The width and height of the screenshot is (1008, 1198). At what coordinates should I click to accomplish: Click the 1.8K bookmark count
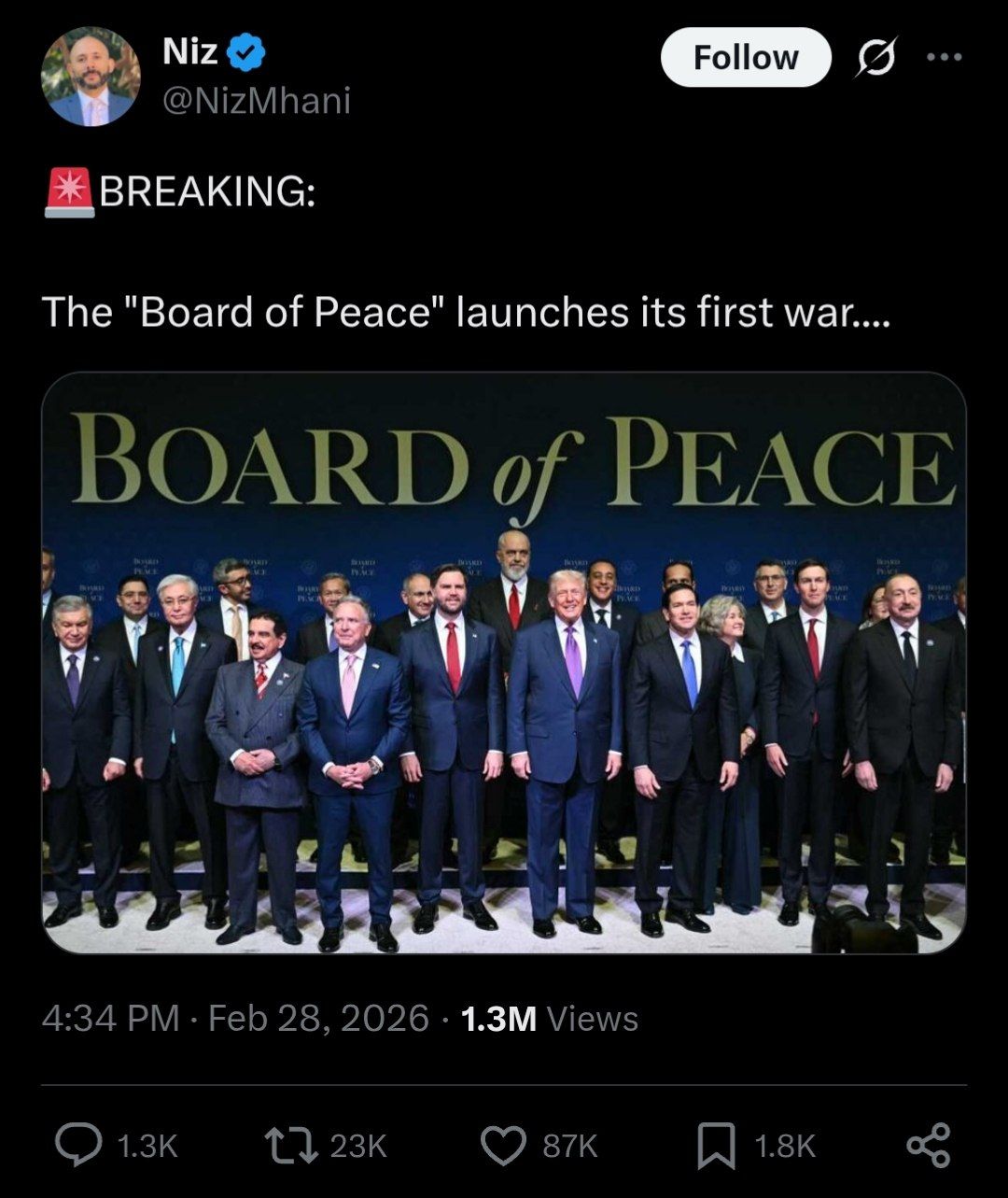tap(784, 1146)
